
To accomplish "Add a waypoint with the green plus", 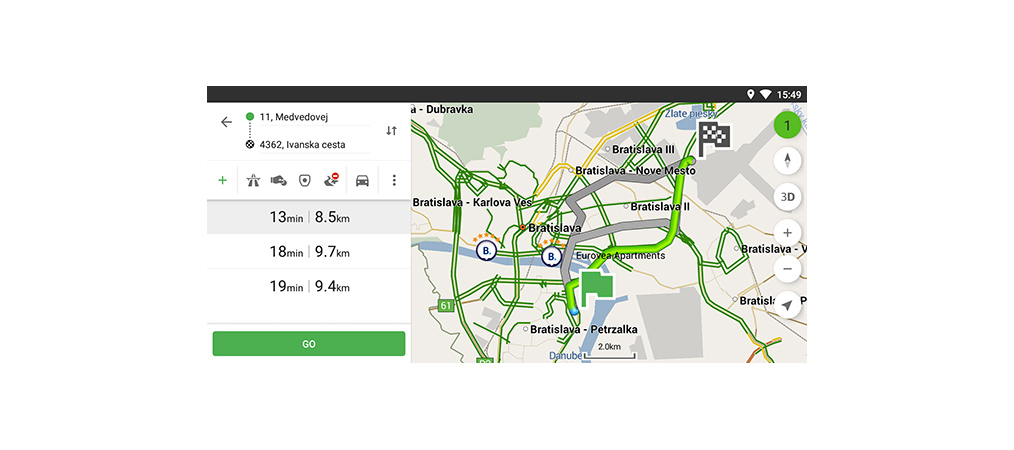I will 222,181.
